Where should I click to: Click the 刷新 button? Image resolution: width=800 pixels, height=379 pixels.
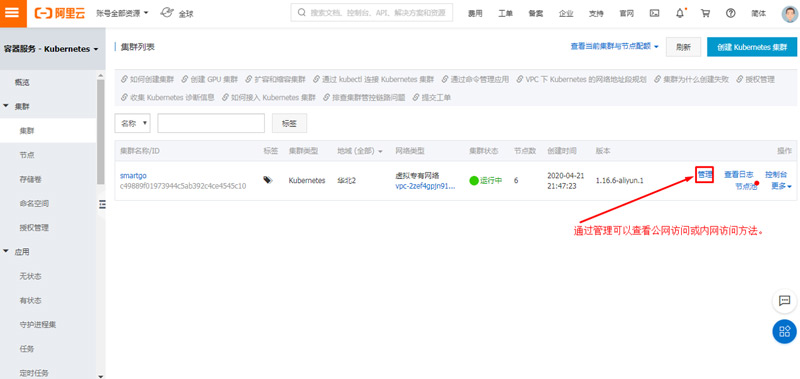684,47
